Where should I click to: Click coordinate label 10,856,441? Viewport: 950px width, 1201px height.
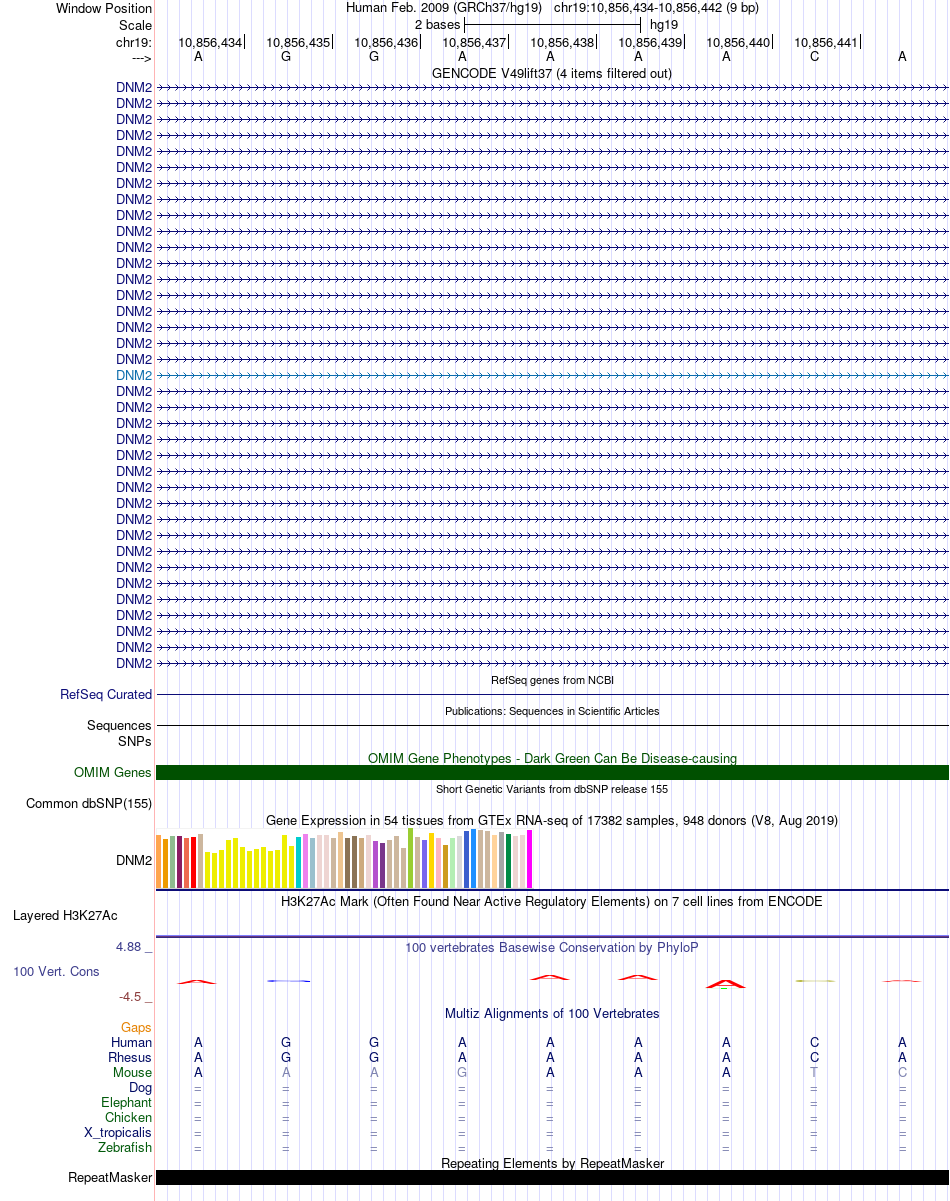pyautogui.click(x=826, y=42)
